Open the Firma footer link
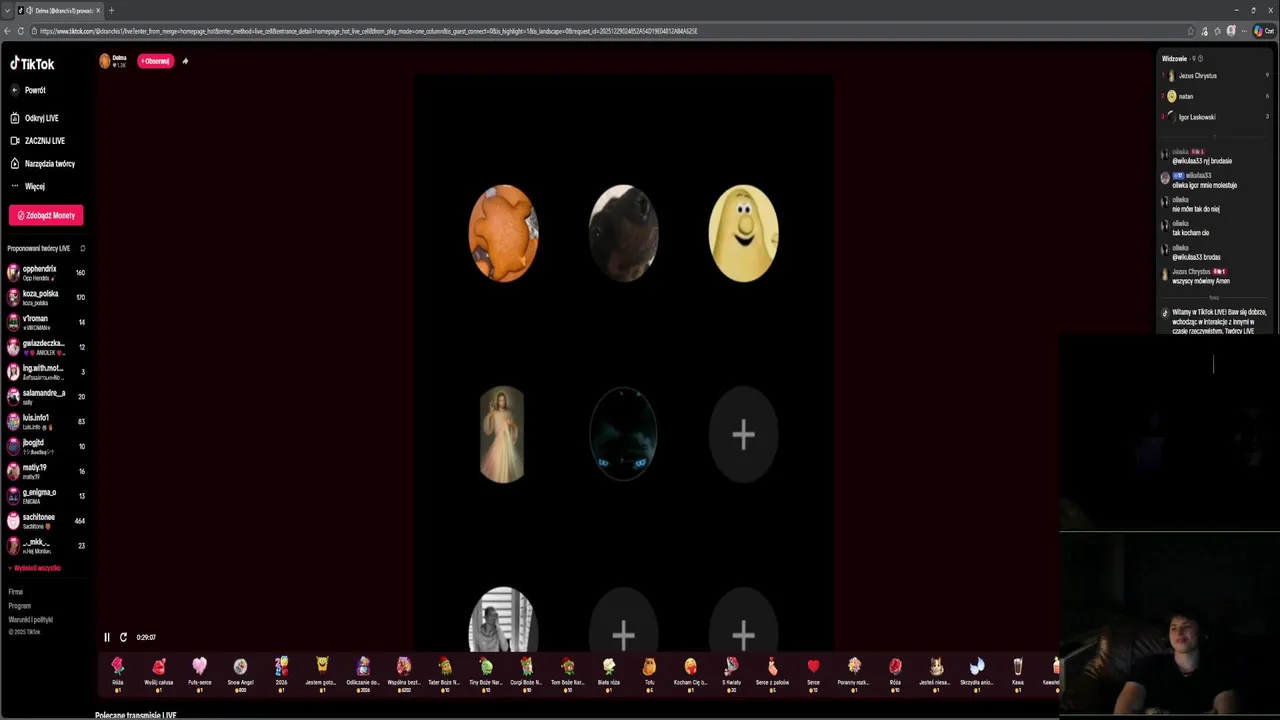1280x720 pixels. 16,592
